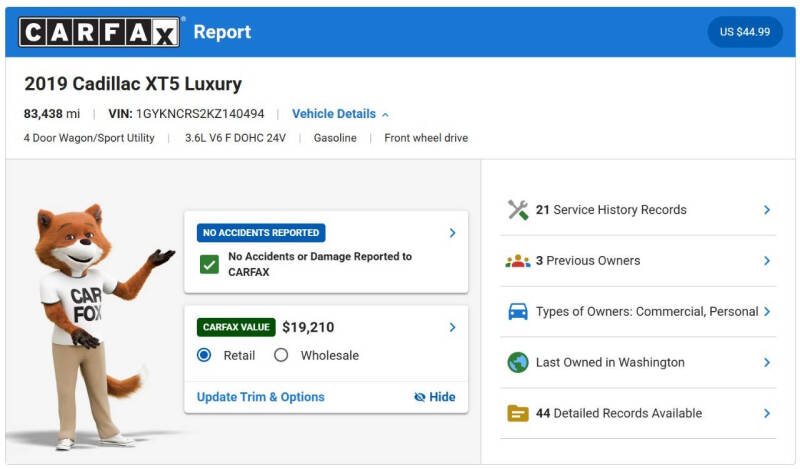
Task: Open the No Accidents Reported chevron
Action: (x=452, y=233)
